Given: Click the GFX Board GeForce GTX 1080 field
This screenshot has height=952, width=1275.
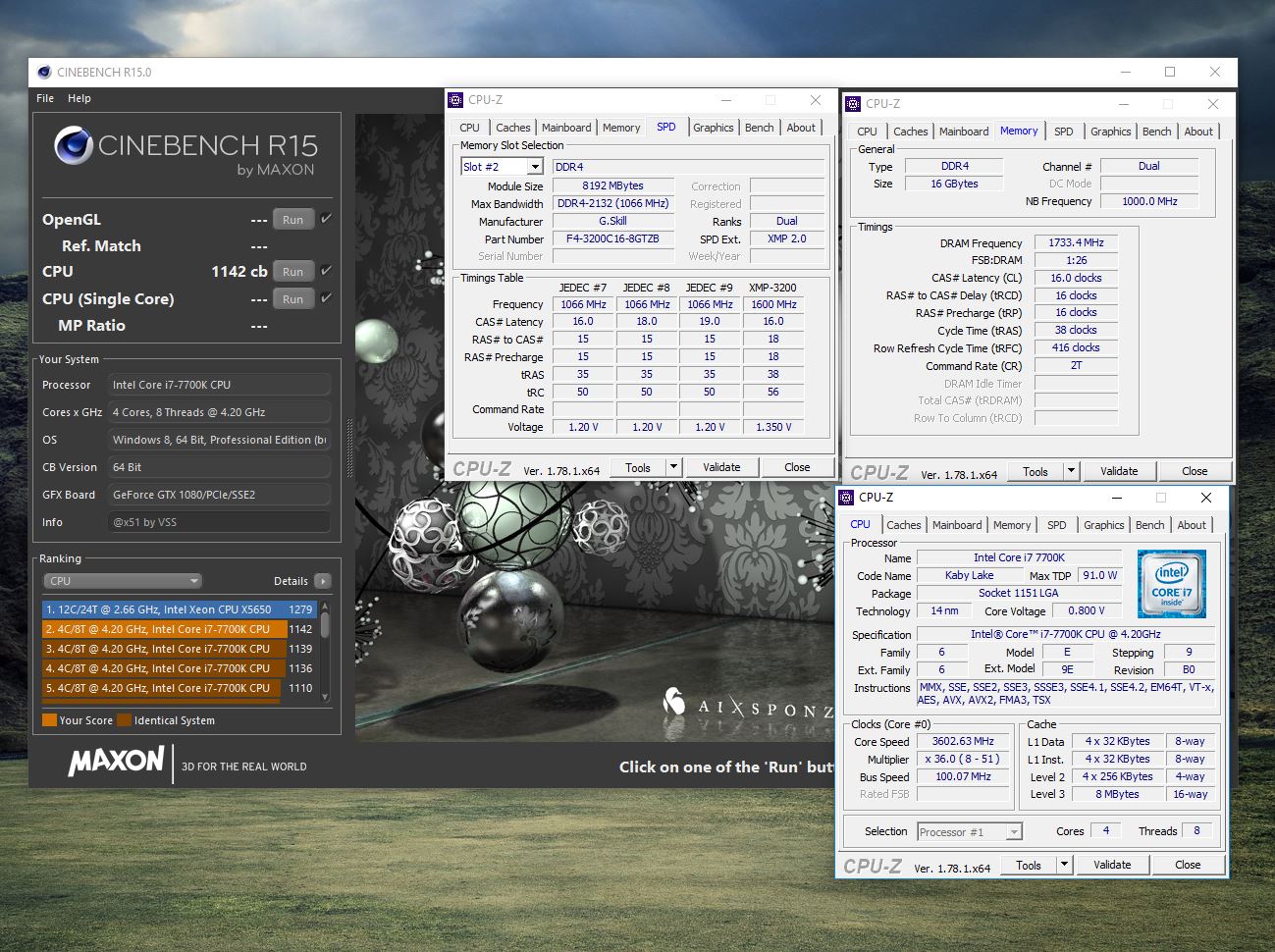Looking at the screenshot, I should coord(218,495).
